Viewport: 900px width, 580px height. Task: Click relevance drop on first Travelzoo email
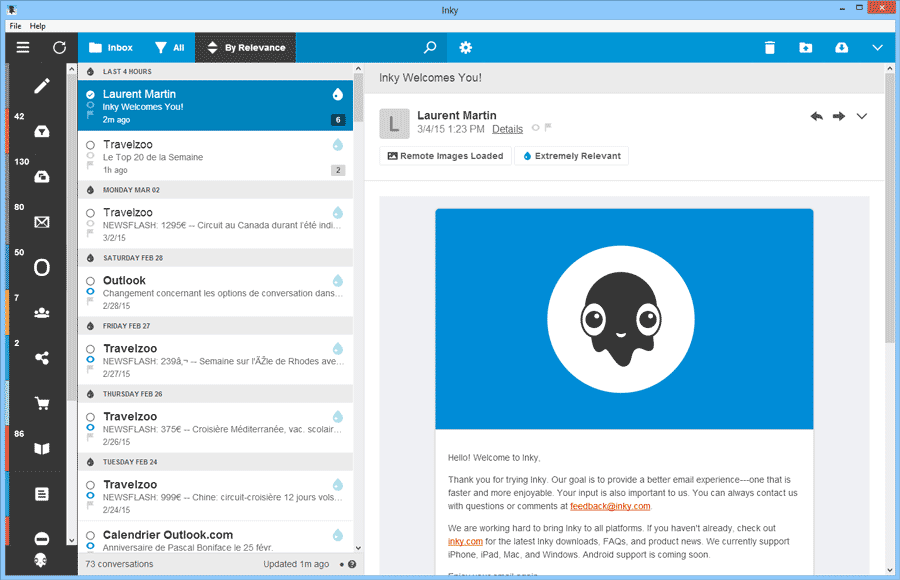click(x=338, y=144)
